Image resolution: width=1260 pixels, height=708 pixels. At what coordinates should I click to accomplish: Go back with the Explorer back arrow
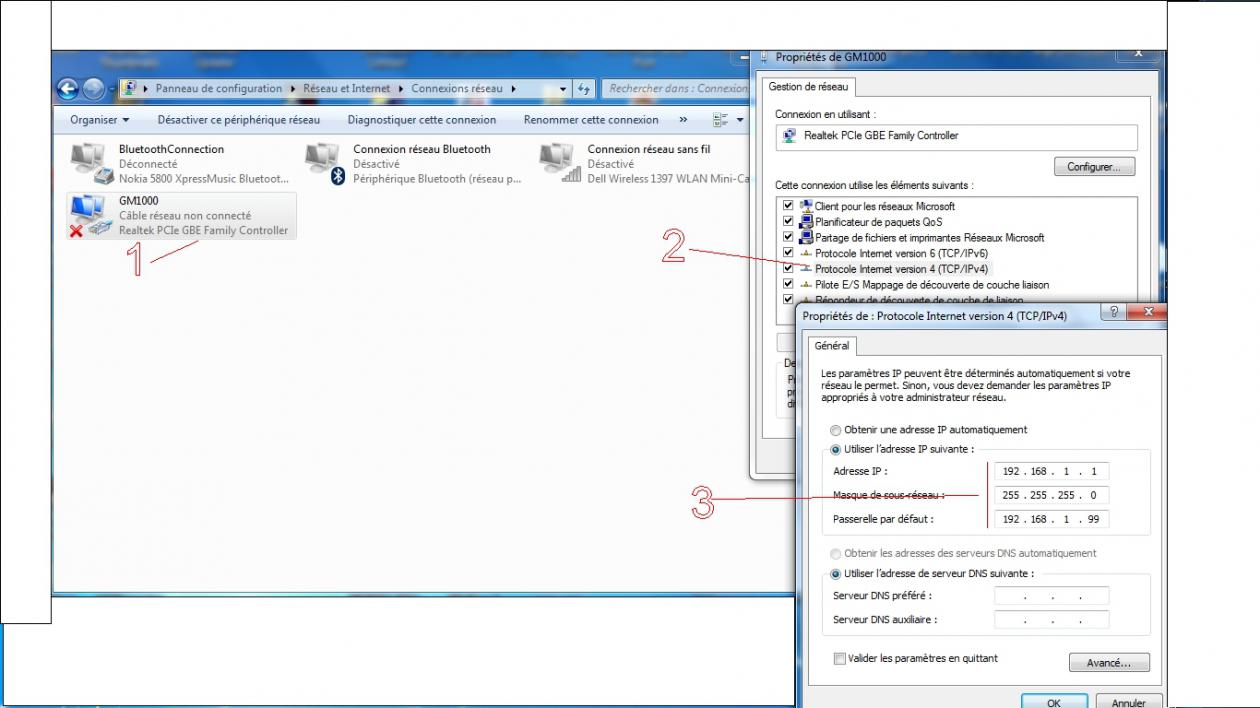coord(68,89)
